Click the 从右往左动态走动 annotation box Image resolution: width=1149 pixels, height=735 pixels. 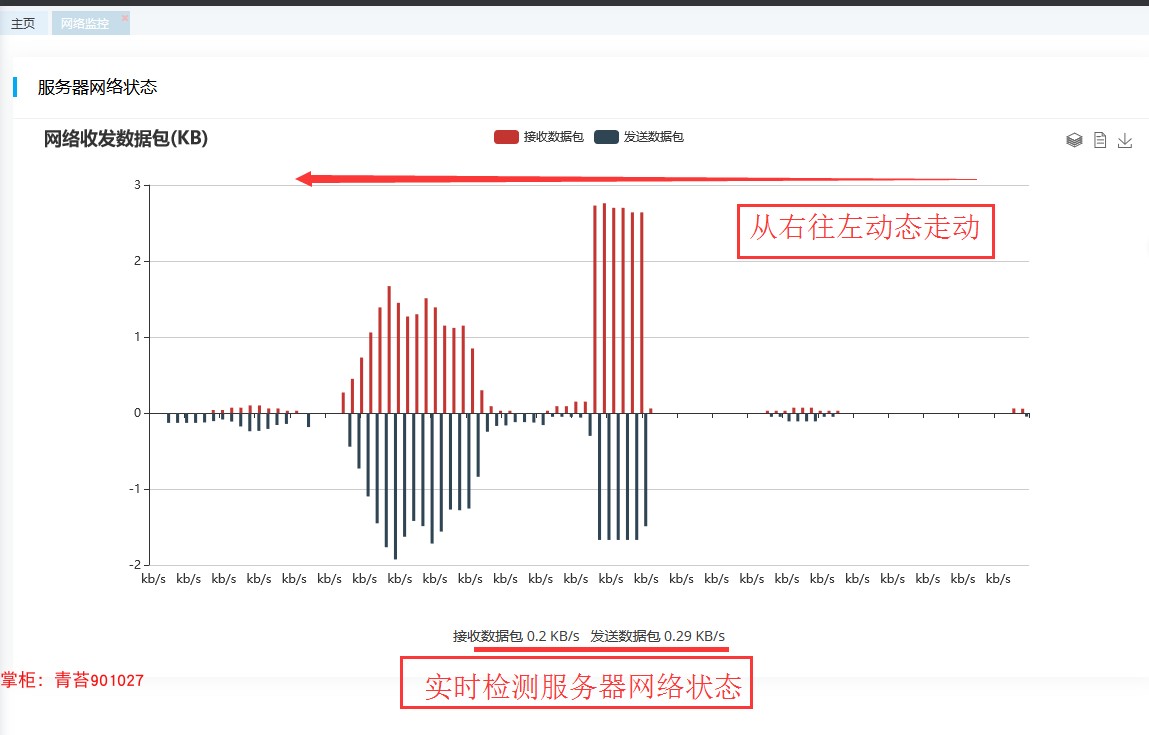(x=865, y=231)
